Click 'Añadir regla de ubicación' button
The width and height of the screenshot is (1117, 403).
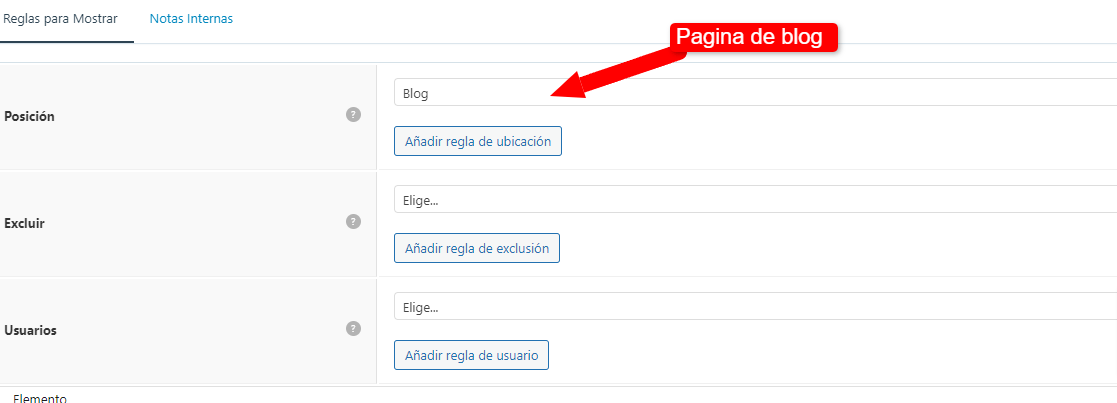pos(478,141)
